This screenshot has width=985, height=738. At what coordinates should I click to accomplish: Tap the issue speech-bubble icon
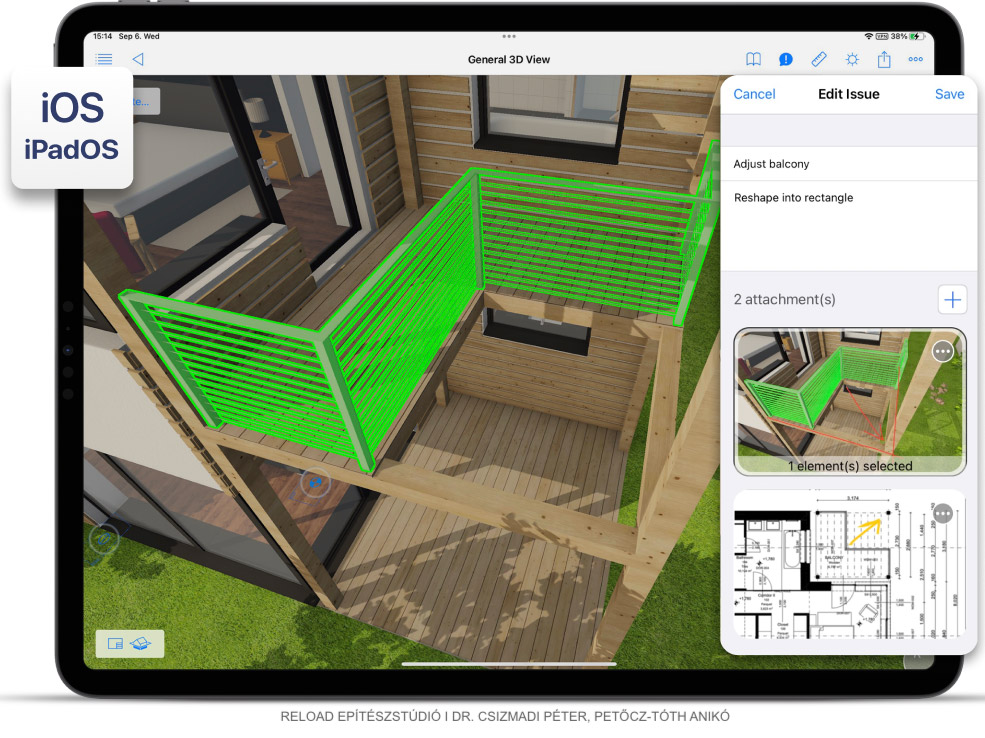(x=786, y=60)
